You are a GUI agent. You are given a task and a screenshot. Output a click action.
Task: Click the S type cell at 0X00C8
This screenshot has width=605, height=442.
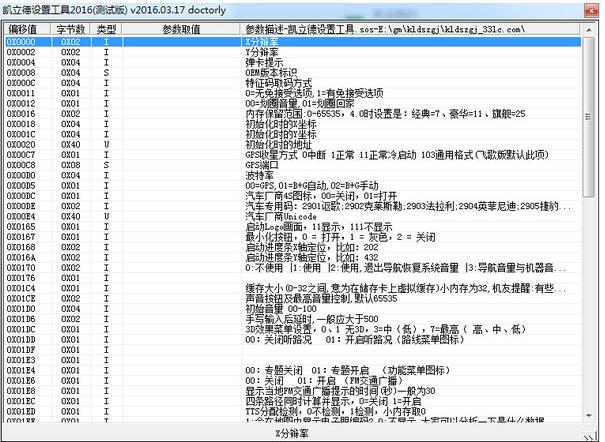(106, 165)
